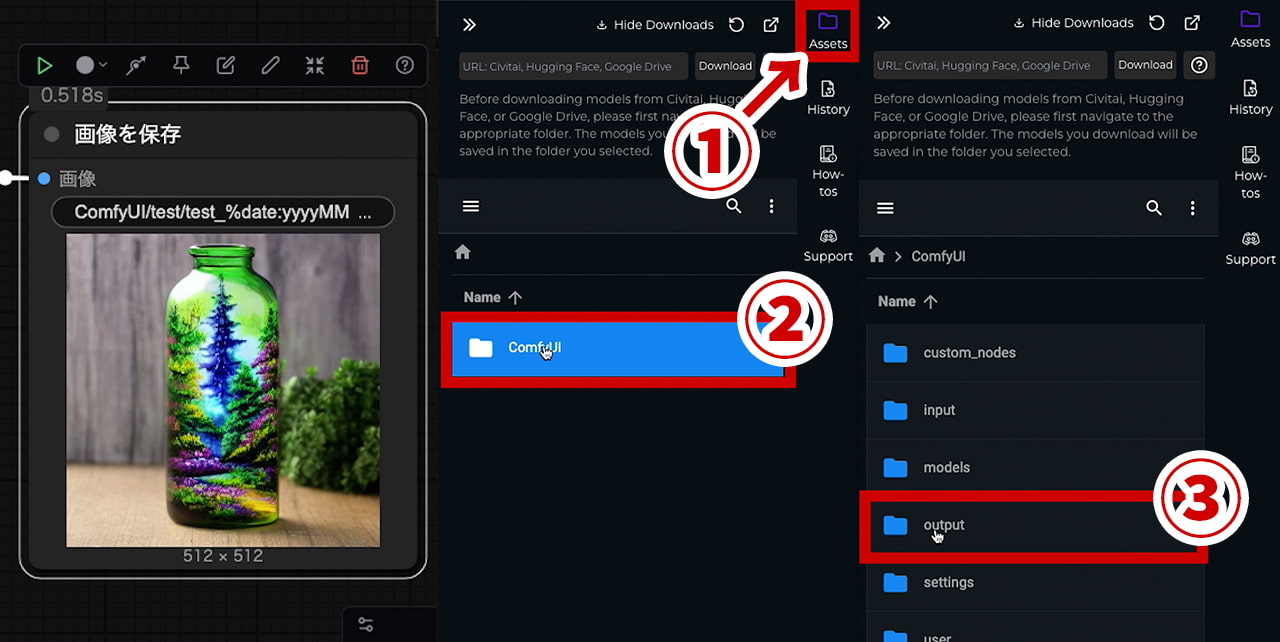The height and width of the screenshot is (642, 1280).
Task: Pin the node using the pushpin icon
Action: coord(181,66)
